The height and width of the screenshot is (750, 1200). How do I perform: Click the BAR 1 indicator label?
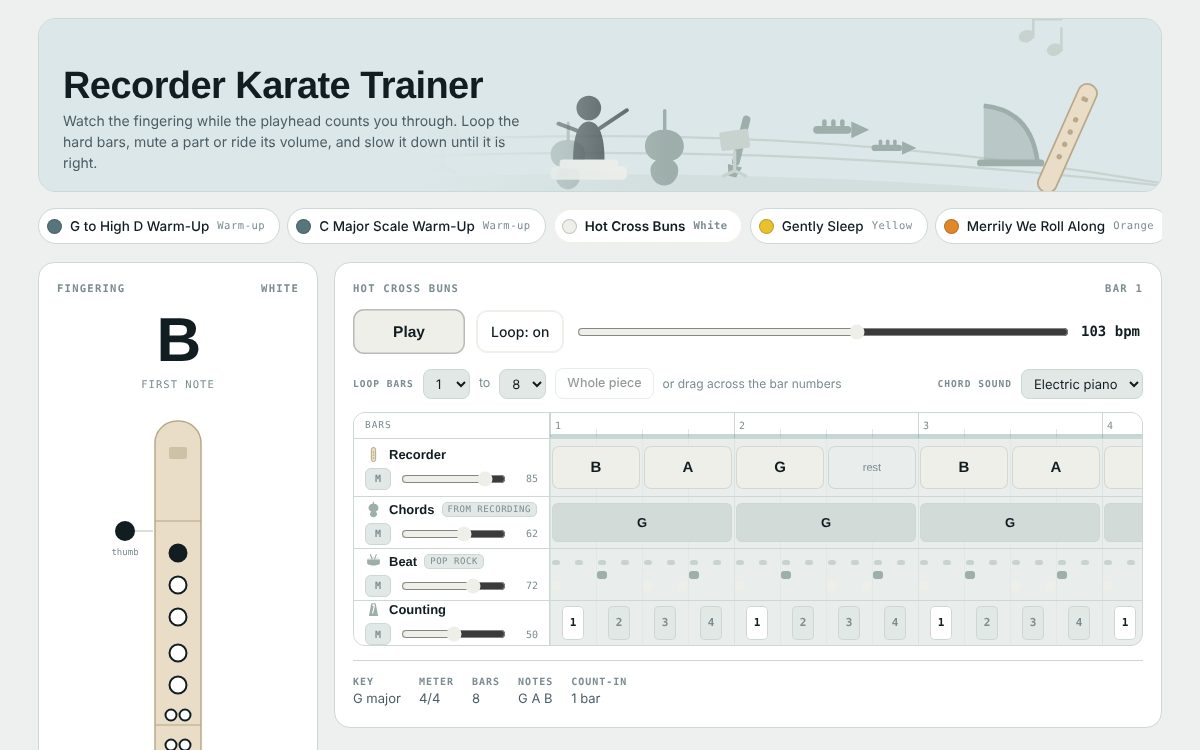pyautogui.click(x=1123, y=288)
